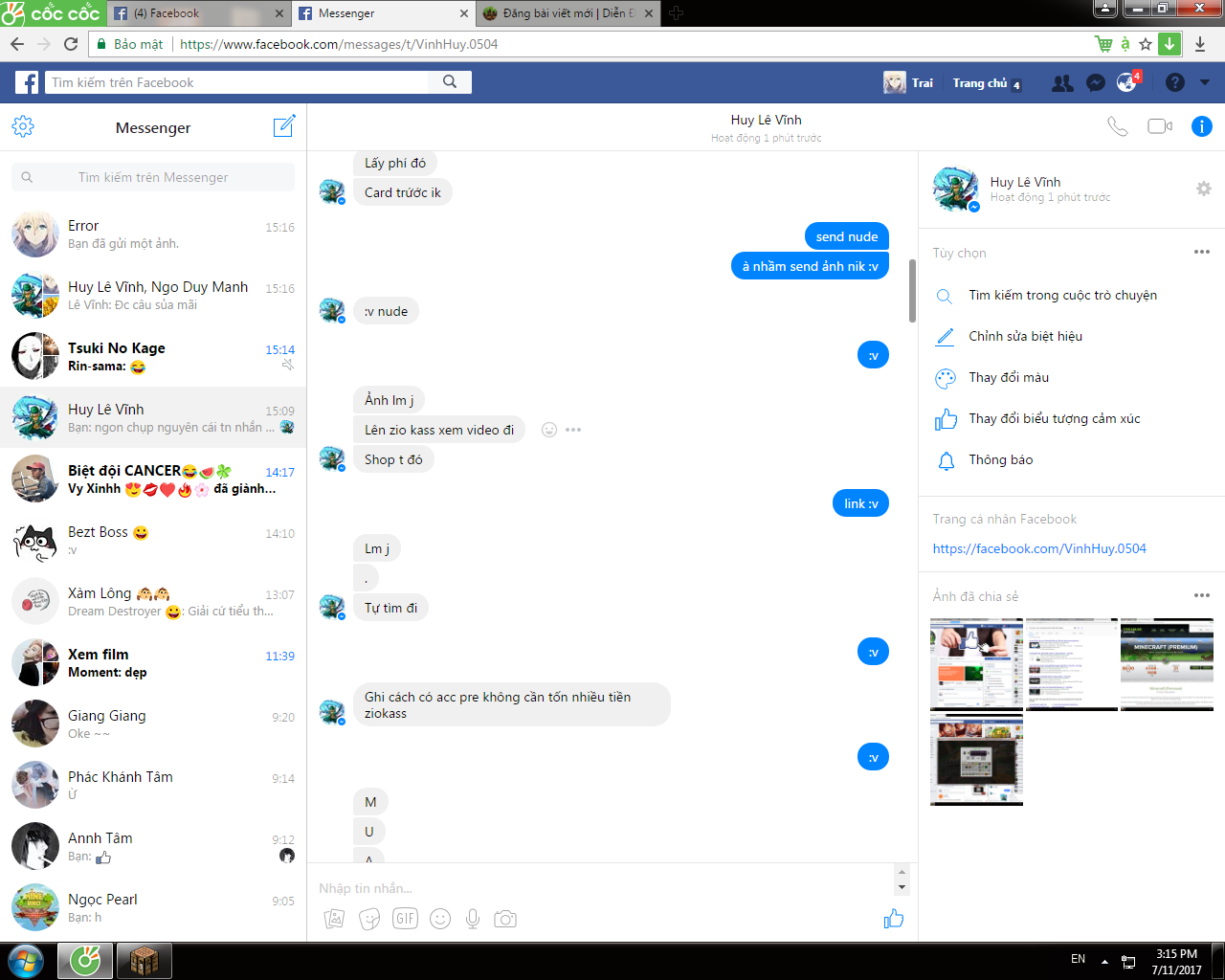This screenshot has width=1225, height=980.
Task: Open the first shared photo thumbnail
Action: coord(976,664)
